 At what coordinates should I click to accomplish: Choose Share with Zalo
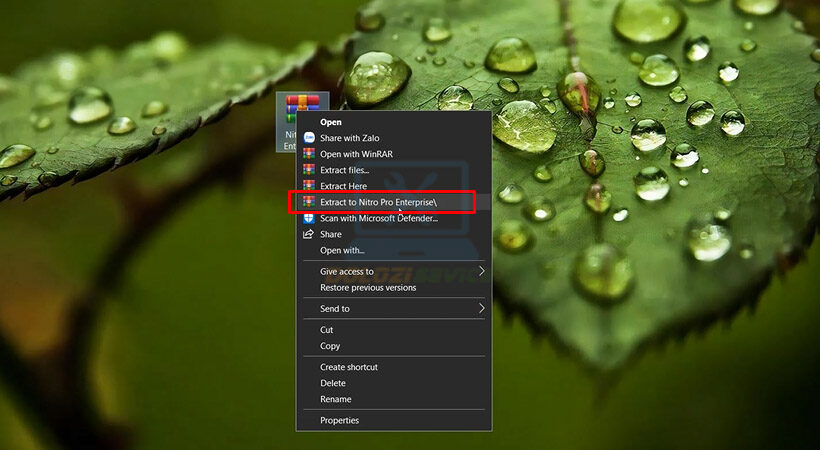pyautogui.click(x=394, y=138)
